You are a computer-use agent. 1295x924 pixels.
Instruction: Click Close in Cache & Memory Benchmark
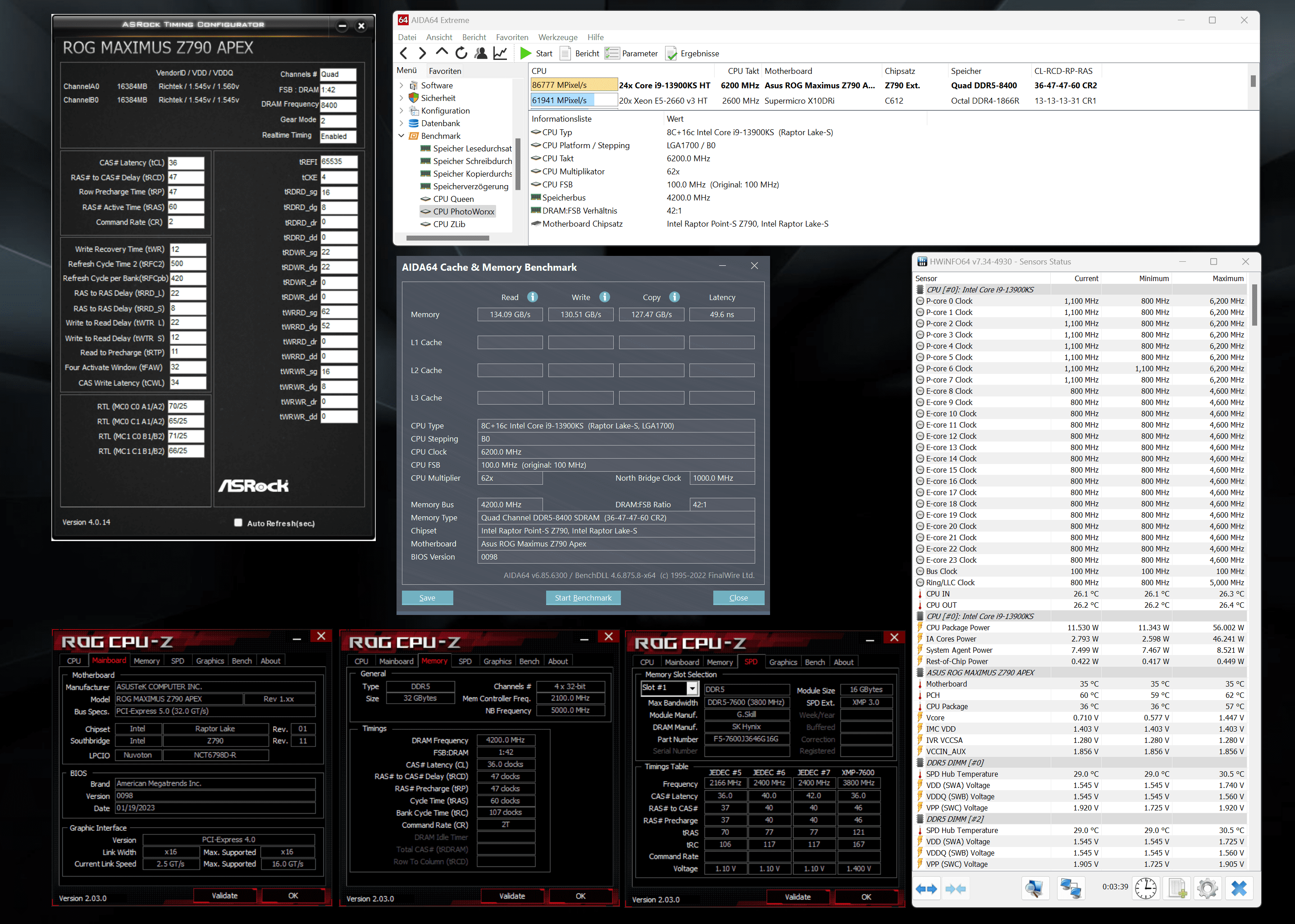[x=739, y=598]
